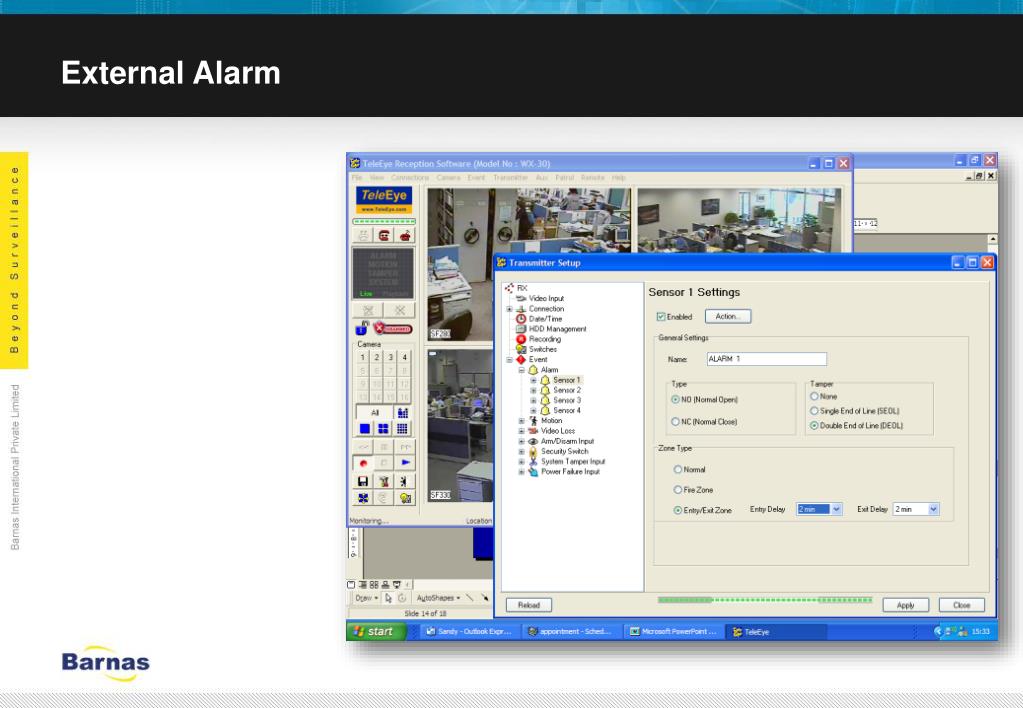The width and height of the screenshot is (1023, 708).
Task: Click the red hang-up phone icon
Action: tap(405, 236)
